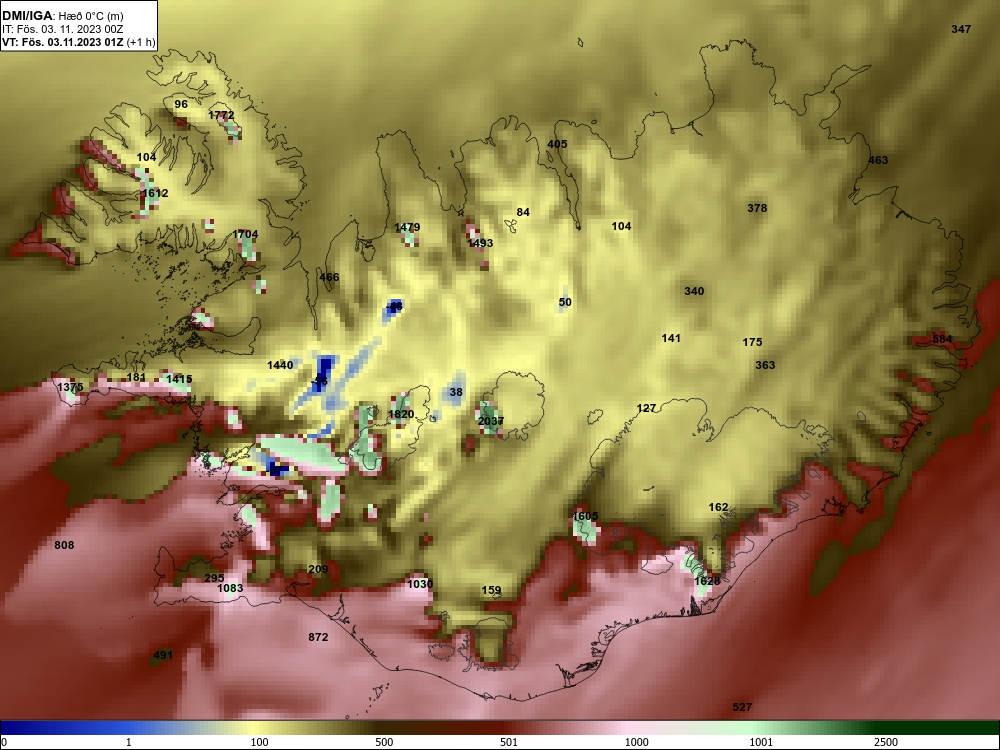Click the 463 label on the east coast
Screen dimensions: 1000x750
coord(878,161)
